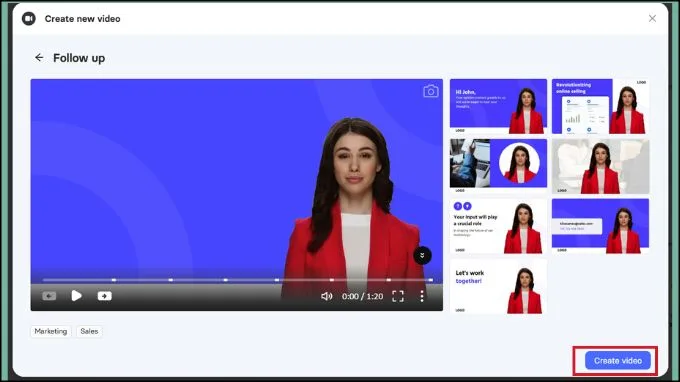Select the Sales tag
The width and height of the screenshot is (680, 382).
pos(89,331)
